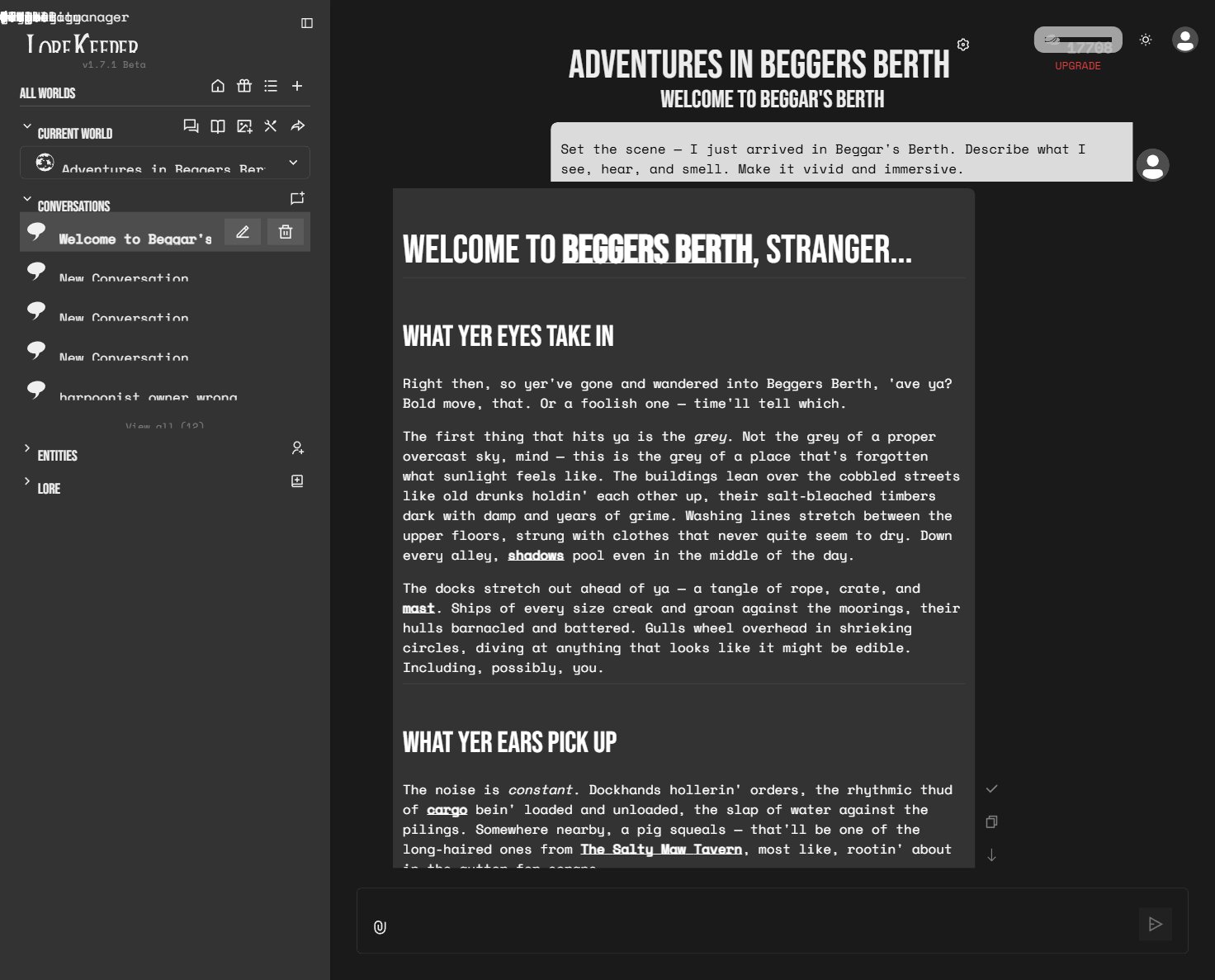This screenshot has width=1215, height=980.
Task: Share the current world with arrow icon
Action: click(x=298, y=126)
